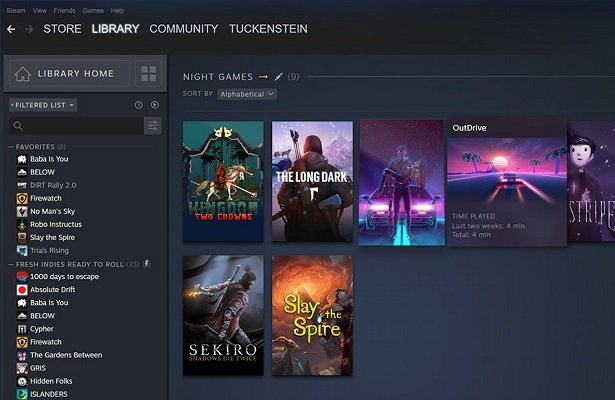Click the Tuckenstein profile link
615x400 pixels.
tap(268, 29)
